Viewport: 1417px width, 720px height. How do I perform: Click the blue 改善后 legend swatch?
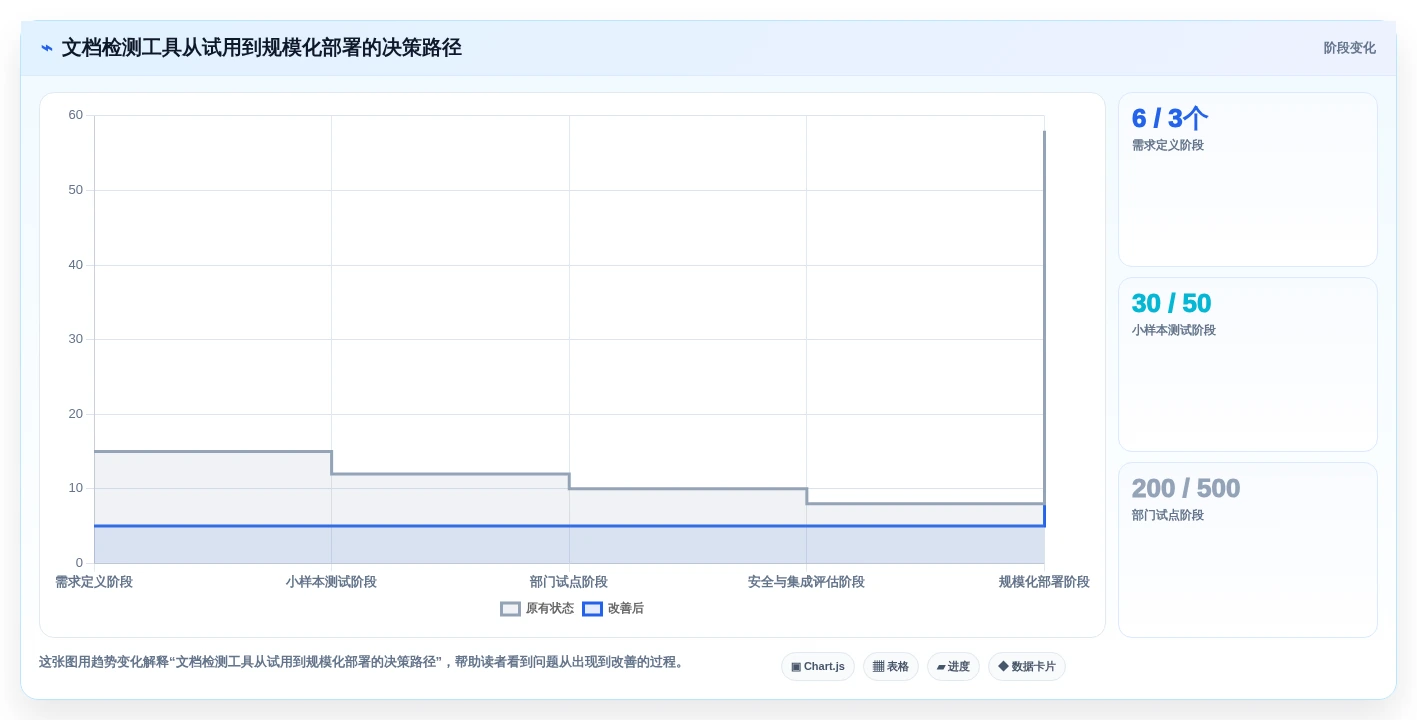point(592,608)
